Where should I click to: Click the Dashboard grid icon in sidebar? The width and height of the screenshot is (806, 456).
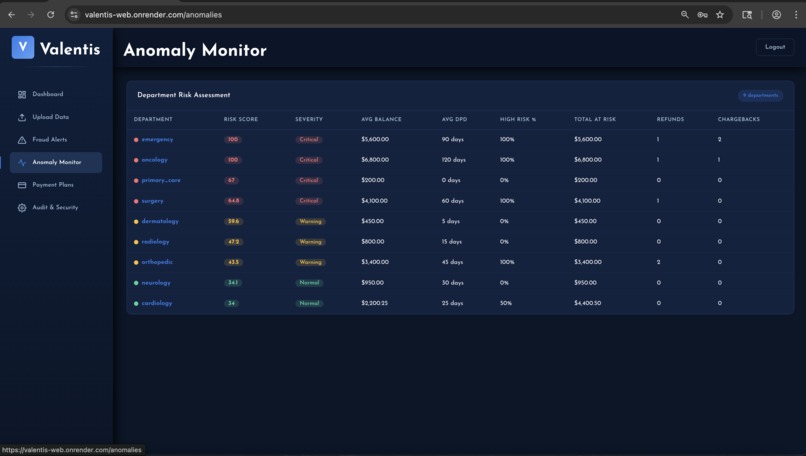22,95
